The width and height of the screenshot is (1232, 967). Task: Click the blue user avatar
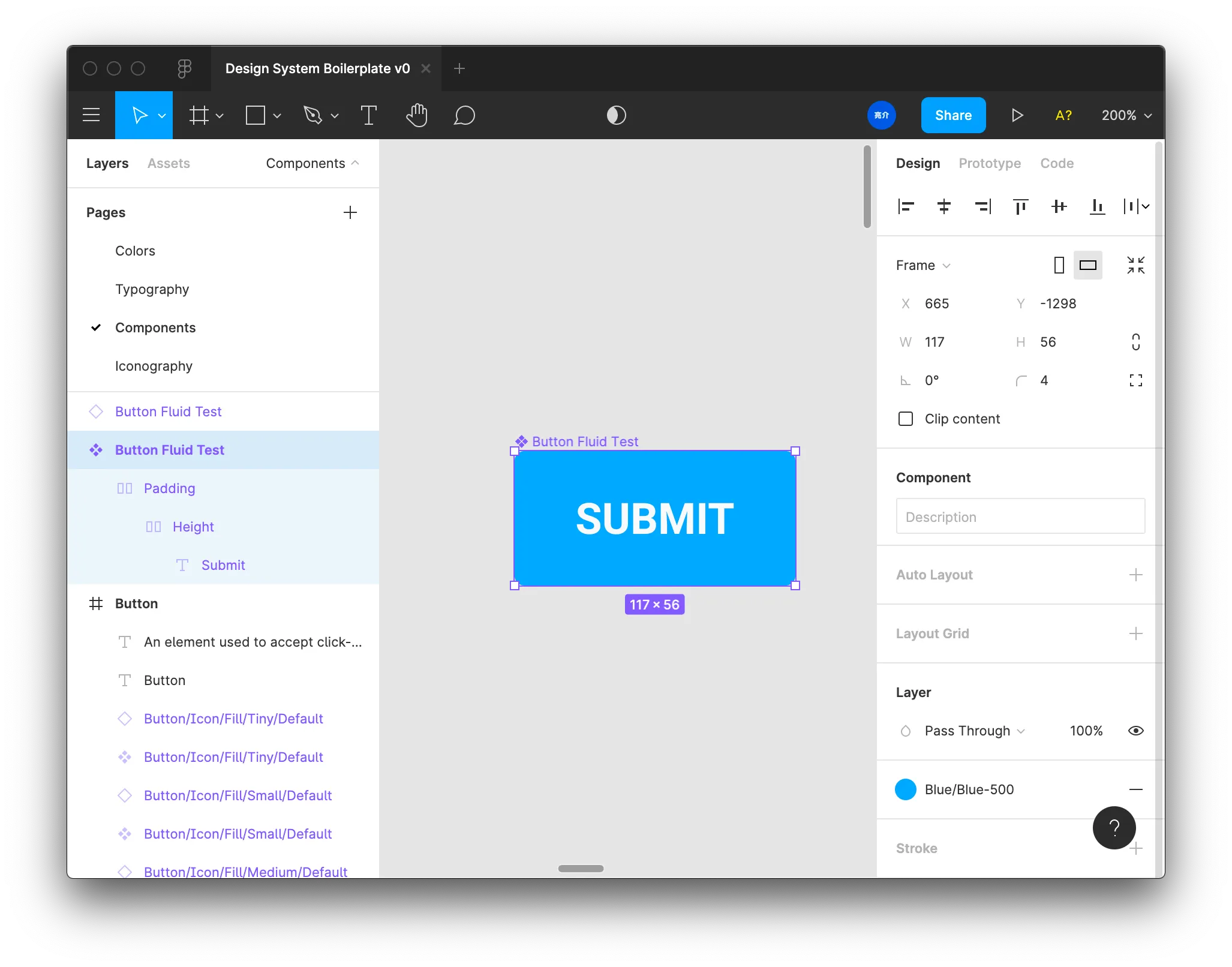pyautogui.click(x=882, y=115)
